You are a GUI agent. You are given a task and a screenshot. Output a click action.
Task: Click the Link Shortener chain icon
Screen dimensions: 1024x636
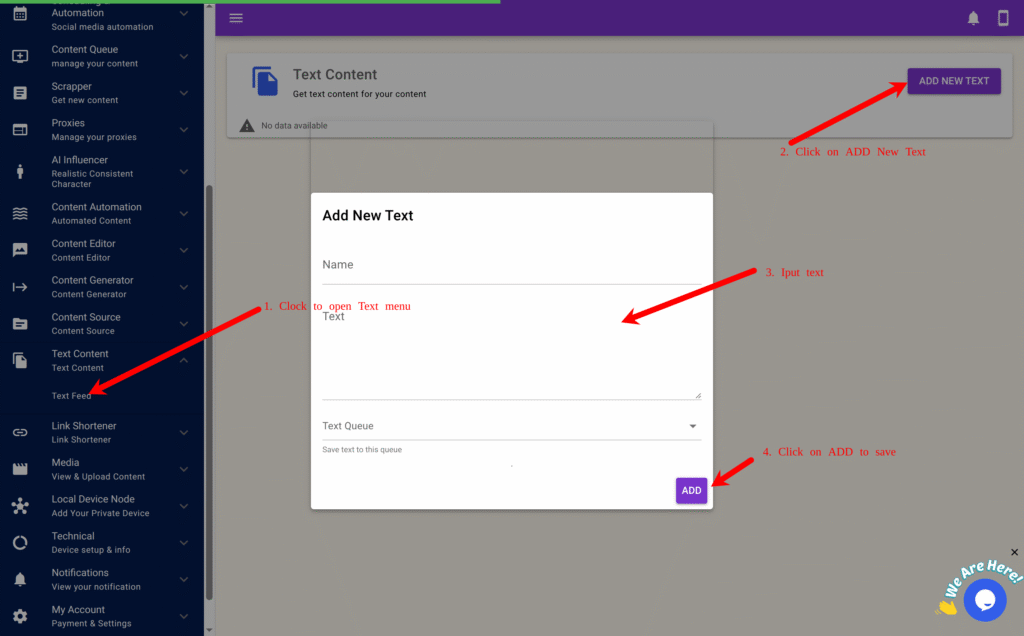[x=20, y=433]
